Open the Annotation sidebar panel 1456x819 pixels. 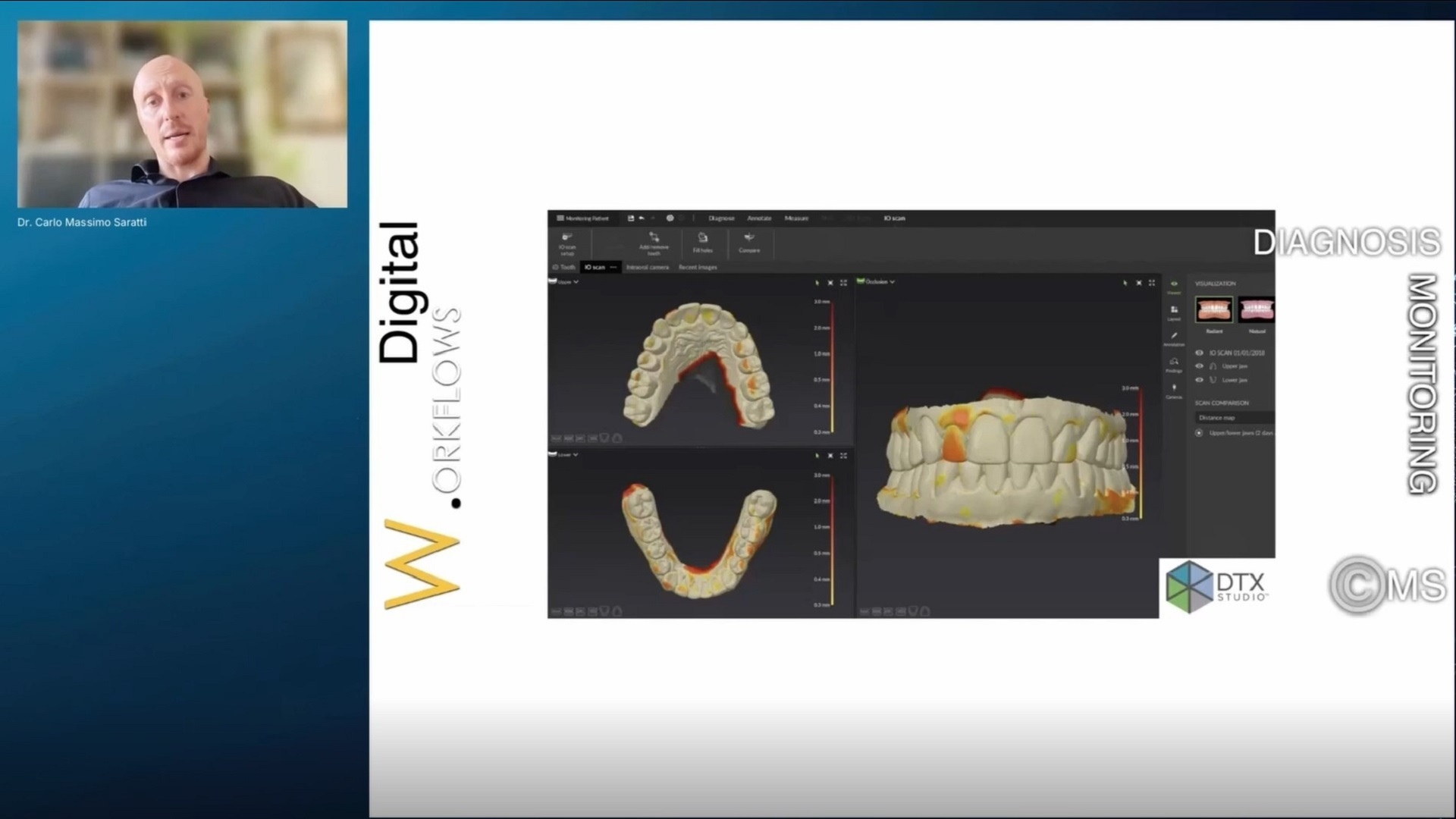pyautogui.click(x=1174, y=338)
